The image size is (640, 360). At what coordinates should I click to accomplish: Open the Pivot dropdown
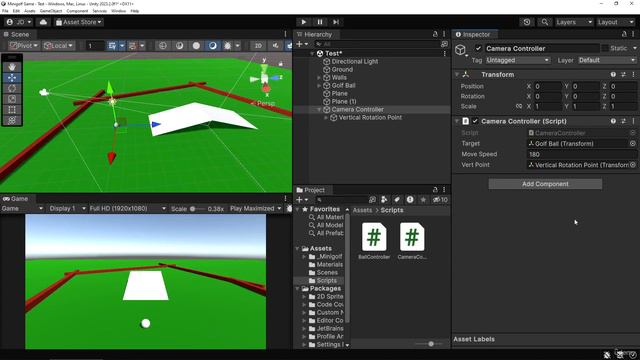pos(24,46)
